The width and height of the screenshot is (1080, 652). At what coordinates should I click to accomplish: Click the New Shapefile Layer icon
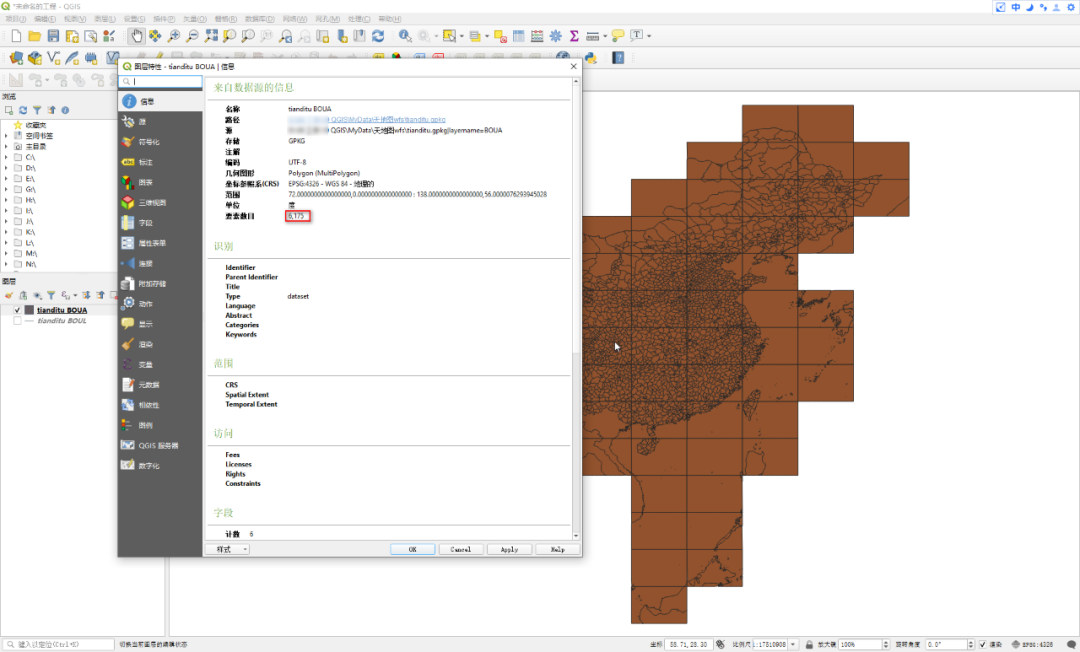(53, 58)
